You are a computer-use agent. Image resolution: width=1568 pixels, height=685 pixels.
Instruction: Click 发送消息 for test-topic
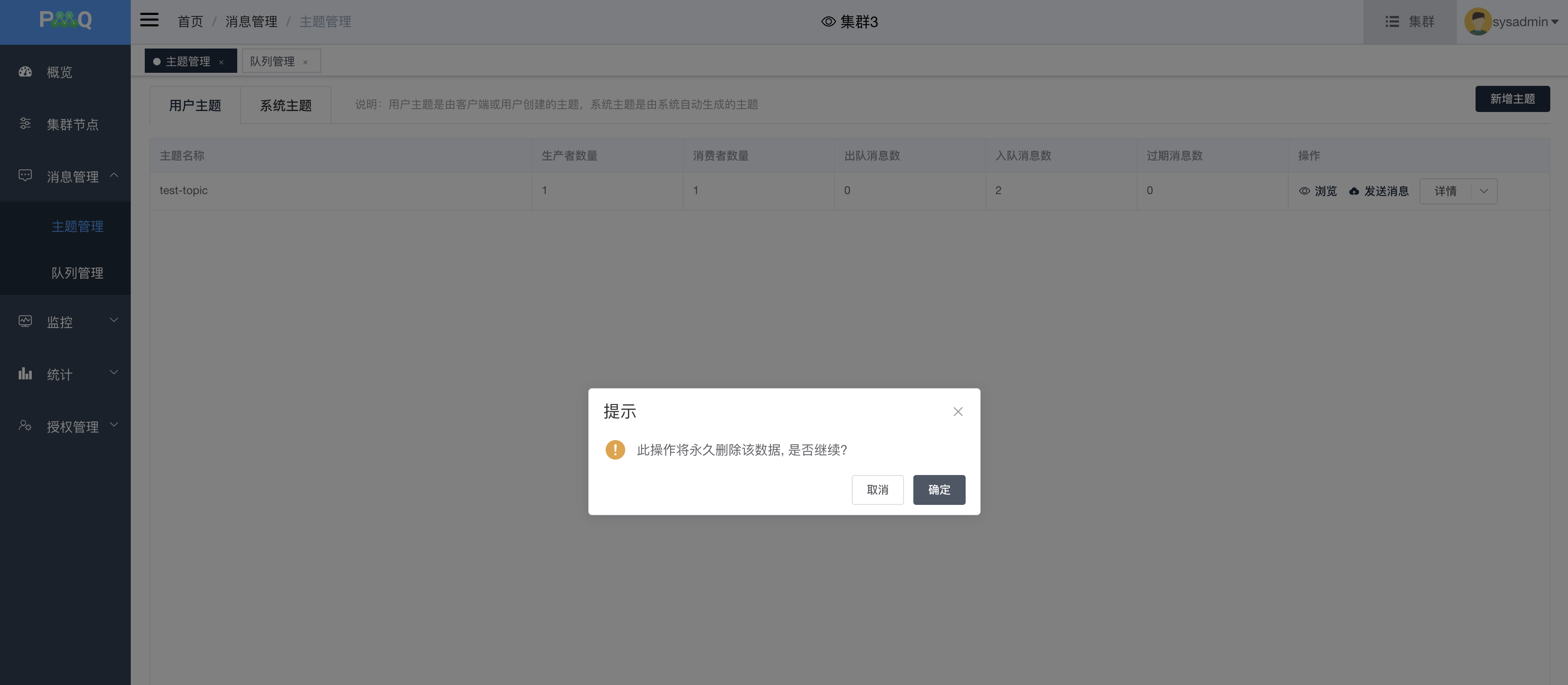coord(1379,191)
